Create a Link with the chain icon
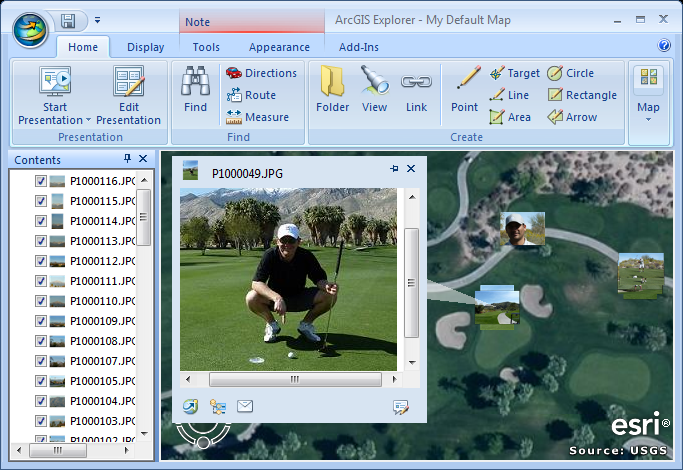 click(x=416, y=89)
